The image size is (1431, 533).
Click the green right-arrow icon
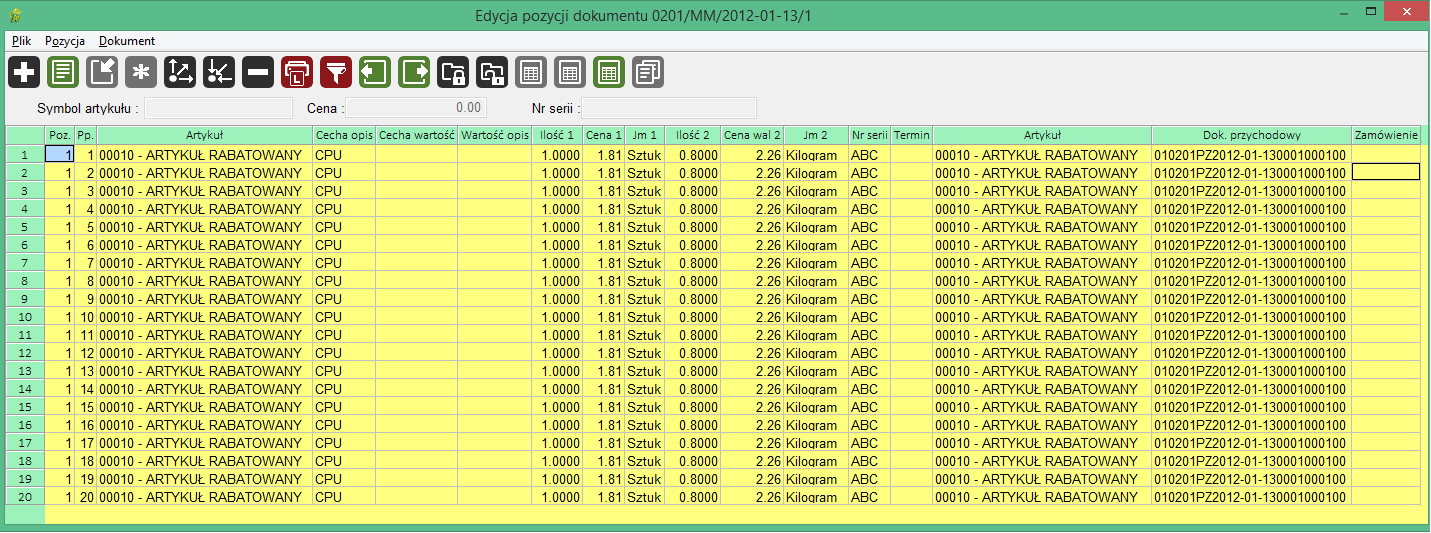click(x=414, y=72)
